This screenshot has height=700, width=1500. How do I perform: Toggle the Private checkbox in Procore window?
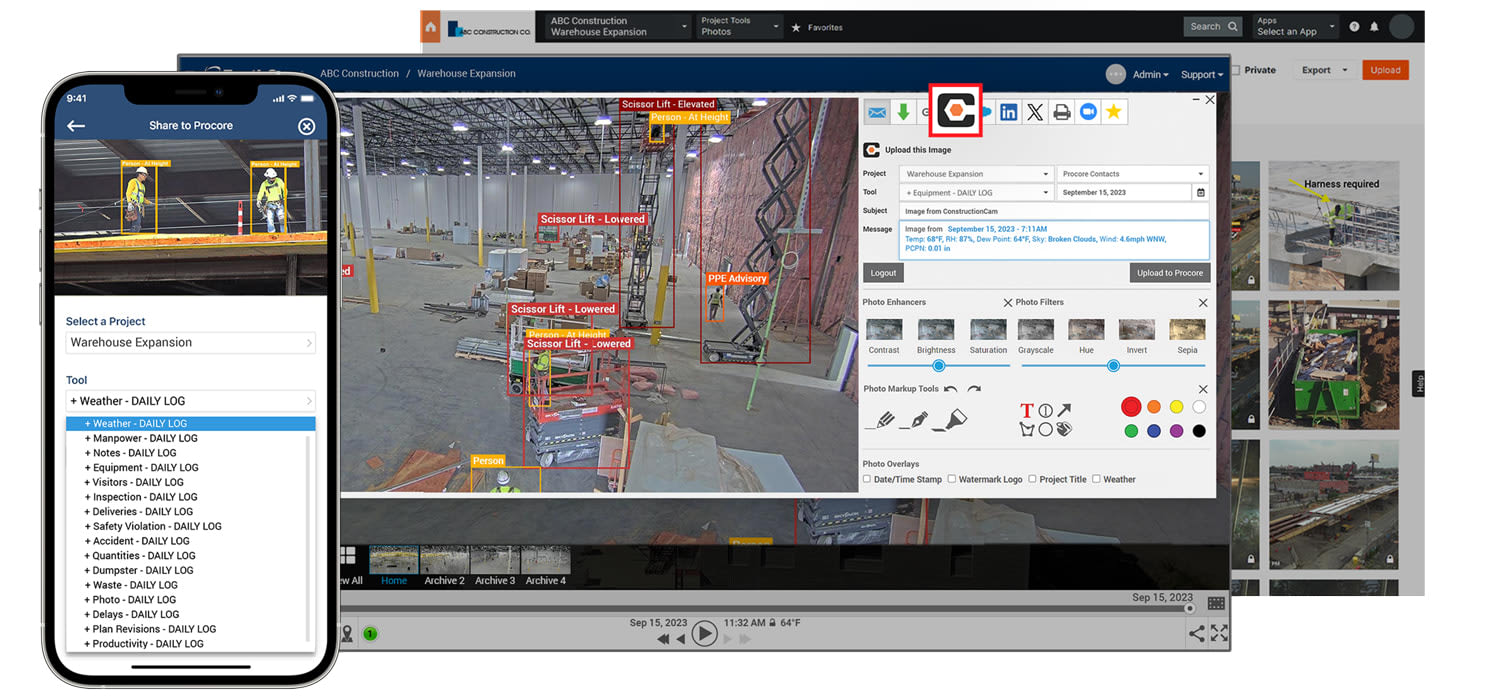1236,70
